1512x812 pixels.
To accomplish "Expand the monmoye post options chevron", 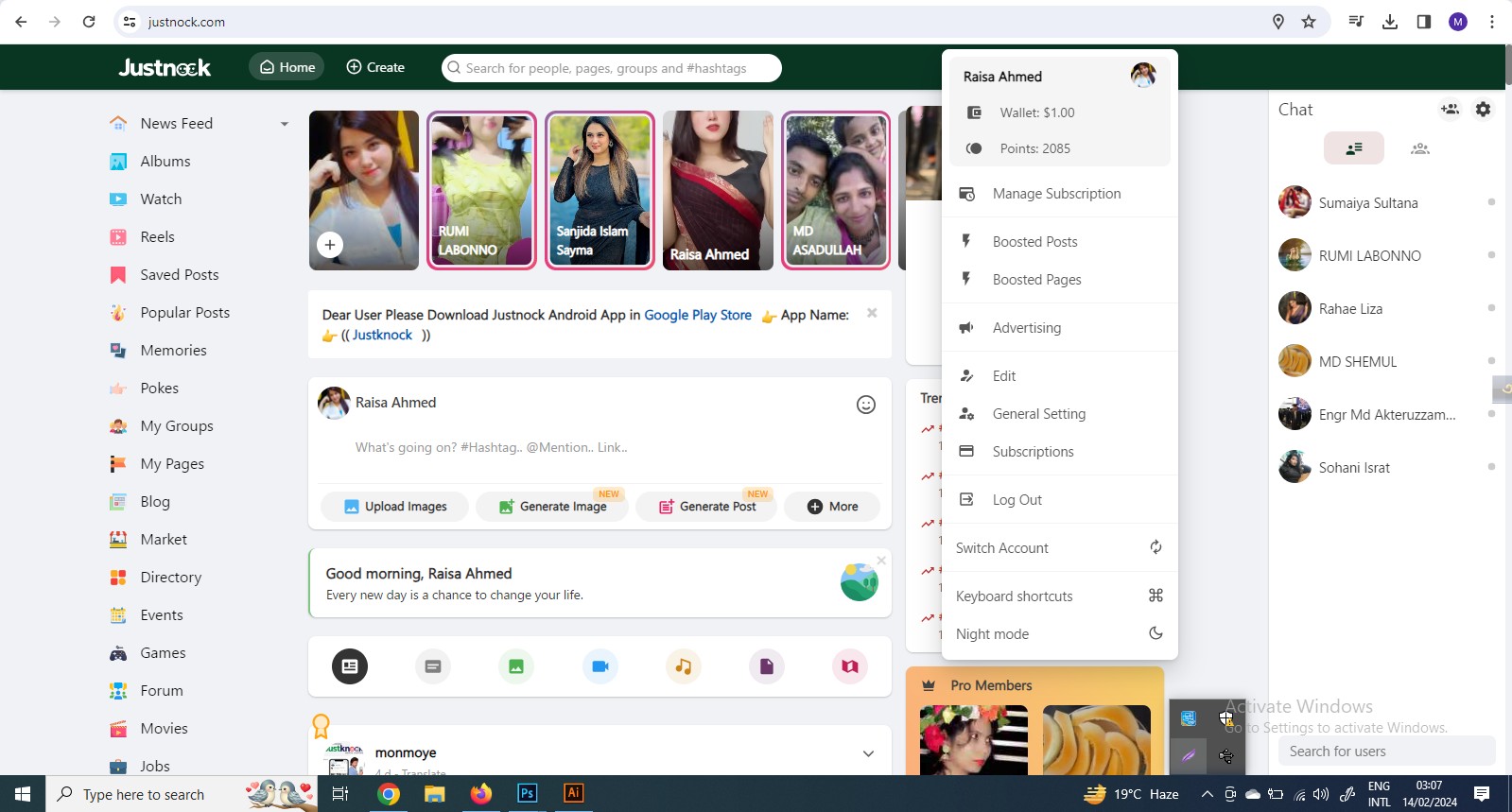I will click(x=868, y=753).
